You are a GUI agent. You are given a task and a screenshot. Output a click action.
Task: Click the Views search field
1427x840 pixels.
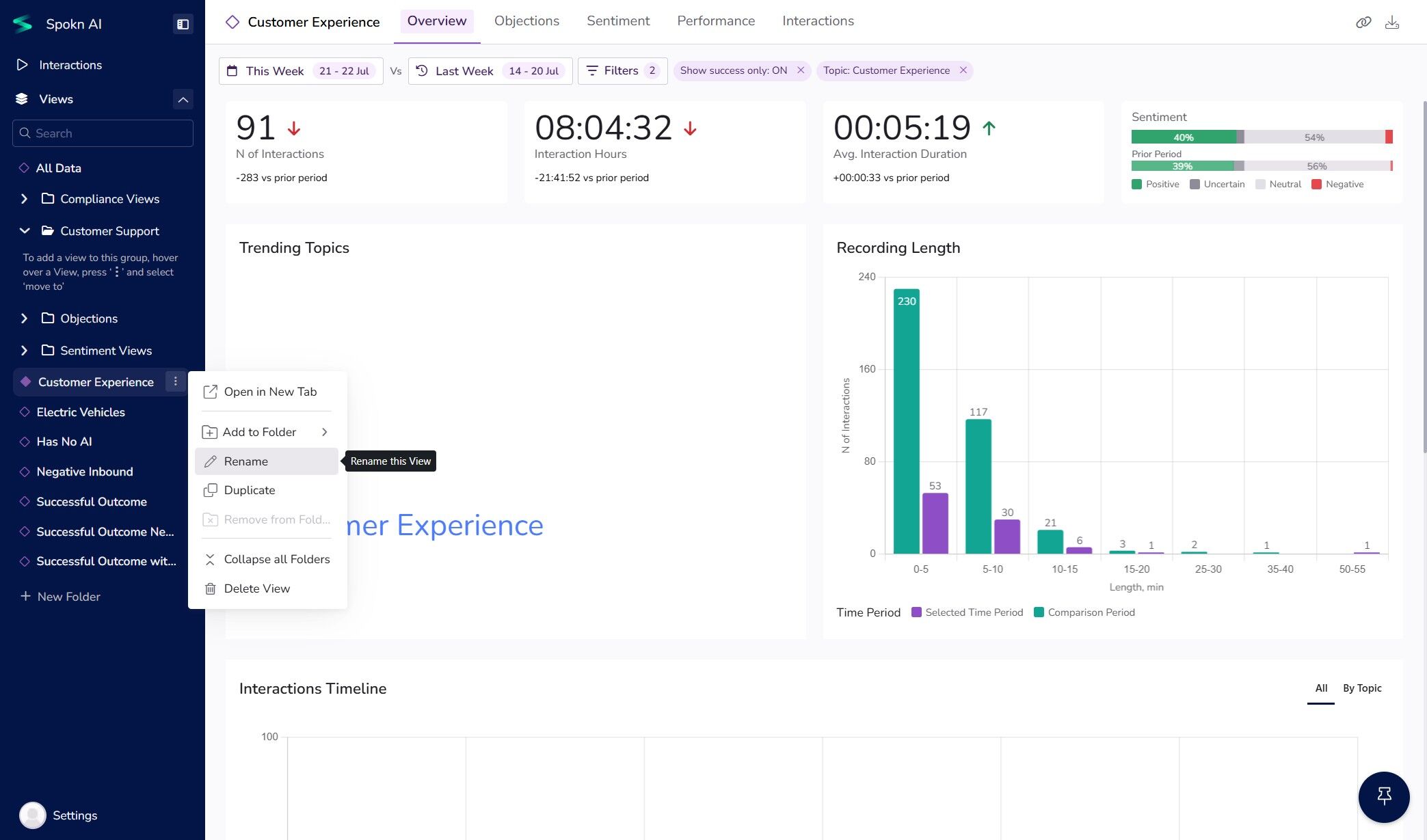tap(103, 133)
